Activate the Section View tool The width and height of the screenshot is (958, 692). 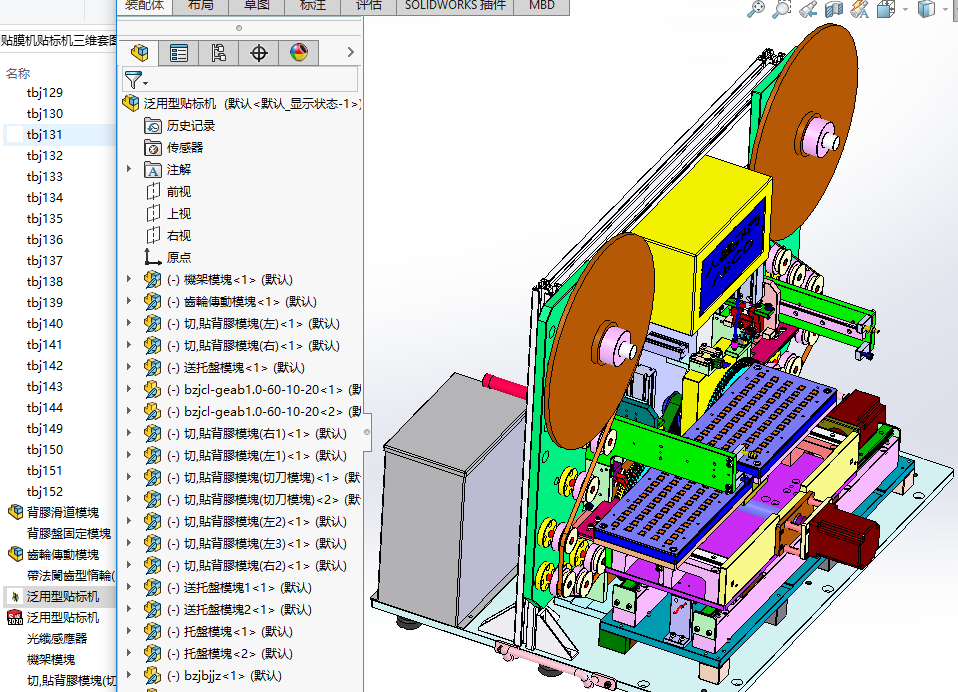coord(834,9)
